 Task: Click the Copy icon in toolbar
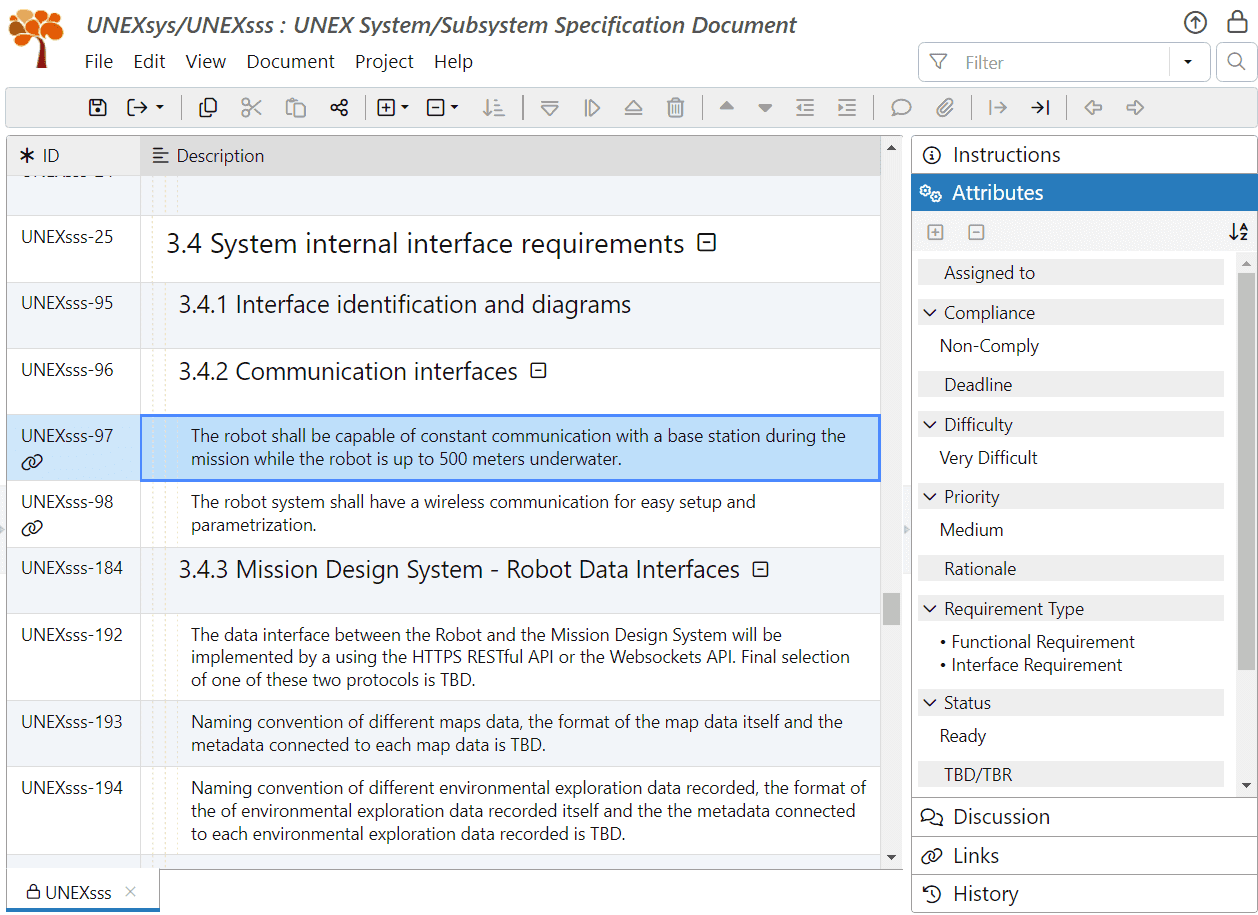(208, 108)
